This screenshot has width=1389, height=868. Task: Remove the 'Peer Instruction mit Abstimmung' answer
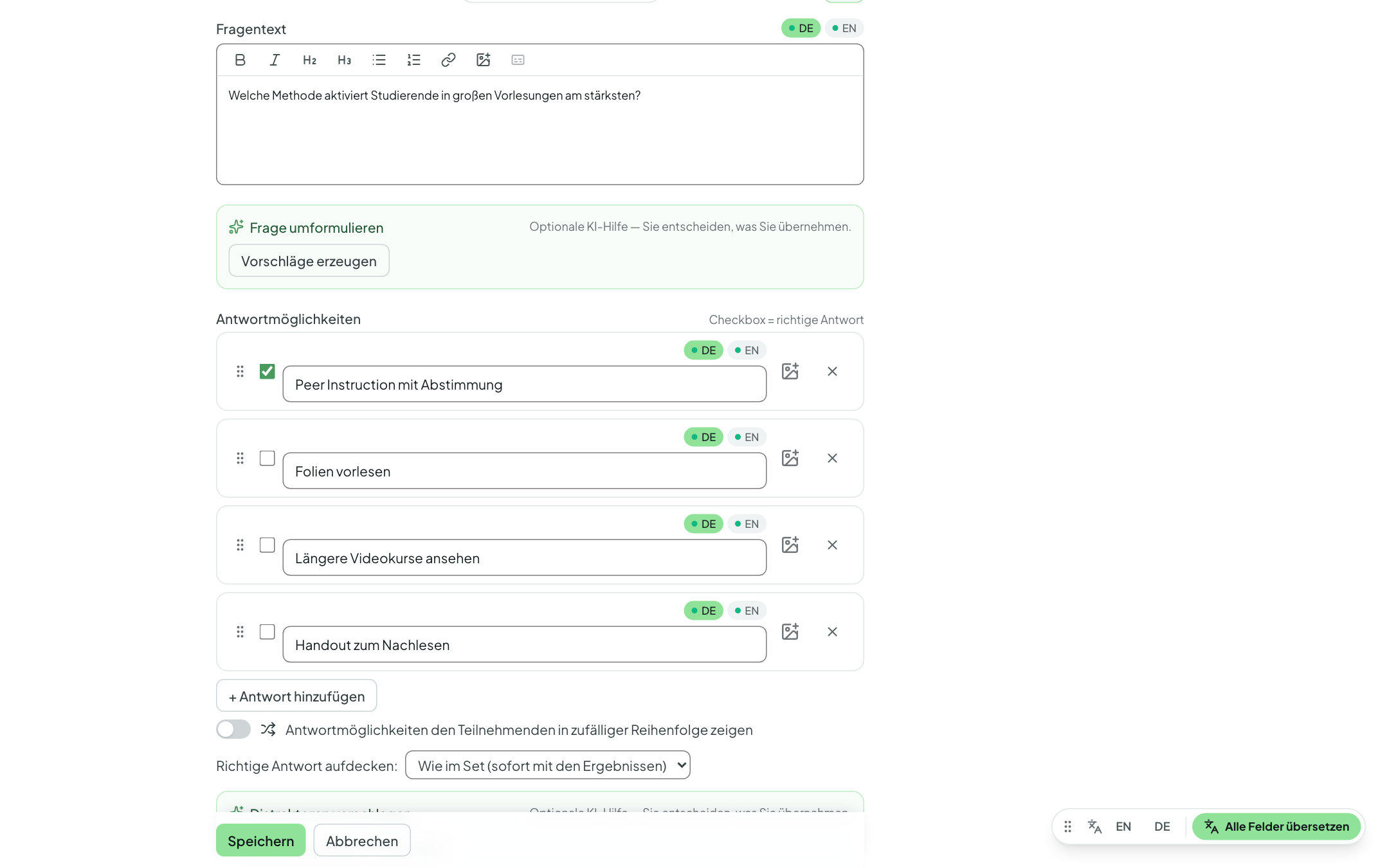click(832, 371)
